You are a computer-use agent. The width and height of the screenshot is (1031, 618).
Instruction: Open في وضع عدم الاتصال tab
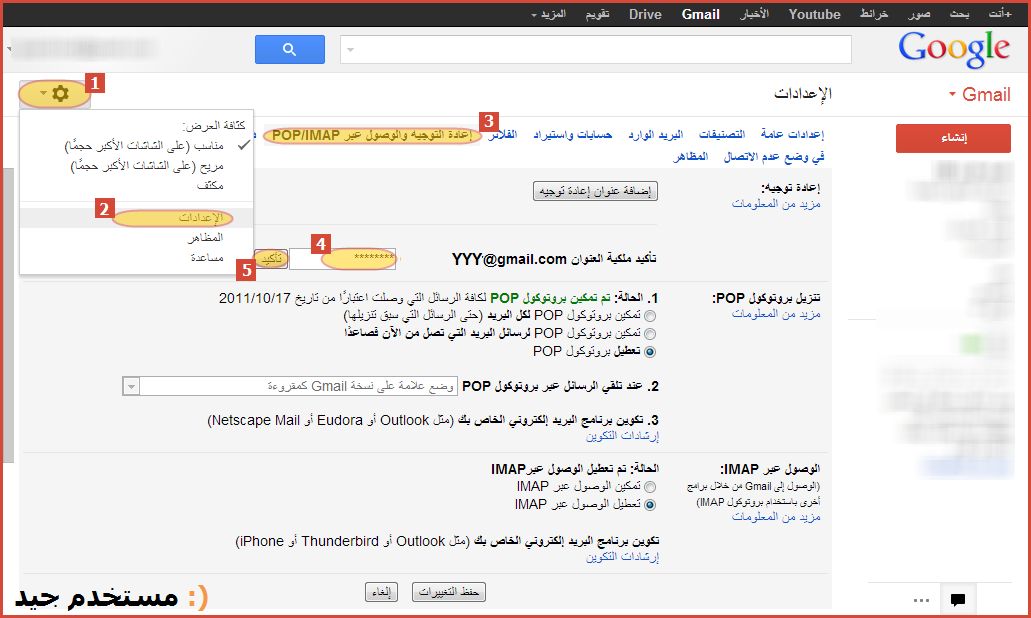coord(774,157)
